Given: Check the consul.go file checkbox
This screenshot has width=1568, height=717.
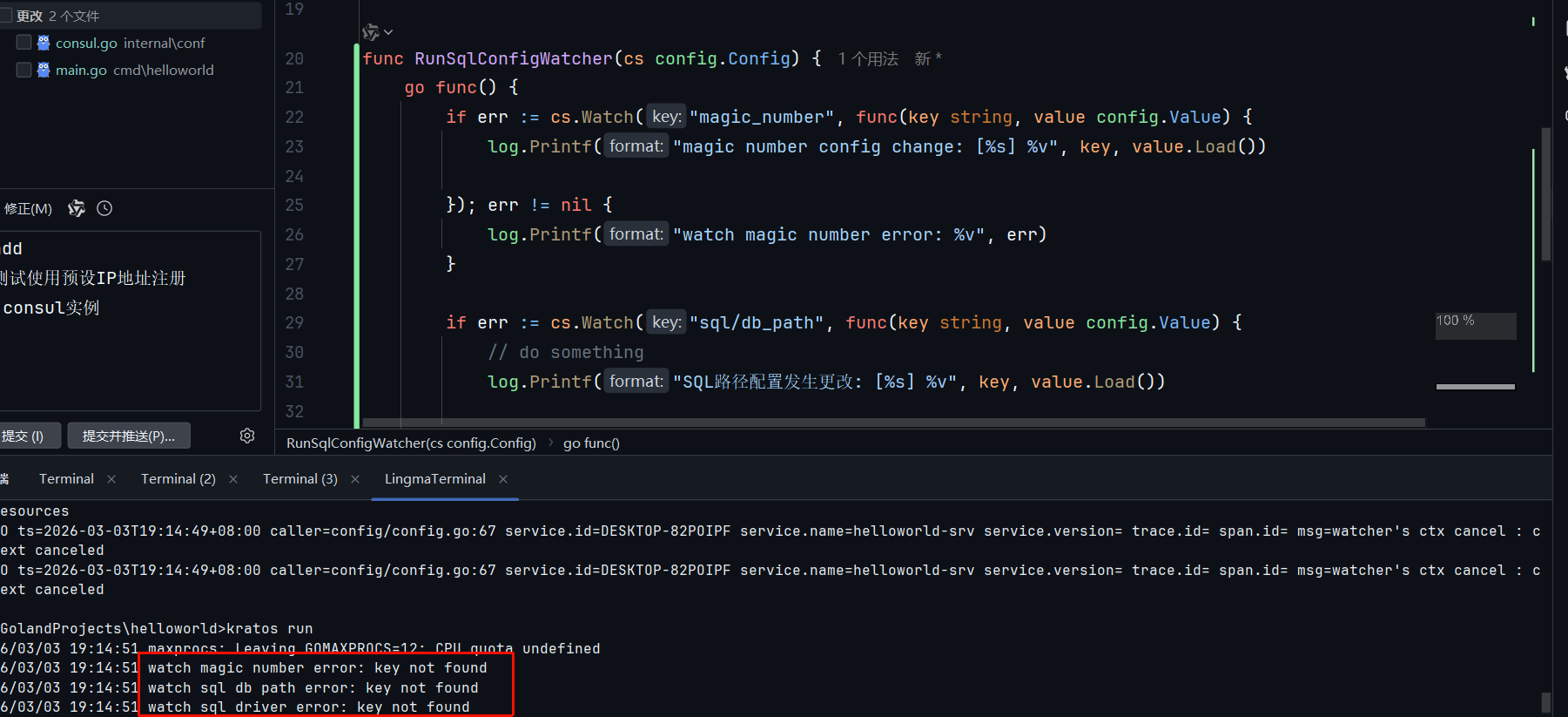Looking at the screenshot, I should pyautogui.click(x=24, y=43).
